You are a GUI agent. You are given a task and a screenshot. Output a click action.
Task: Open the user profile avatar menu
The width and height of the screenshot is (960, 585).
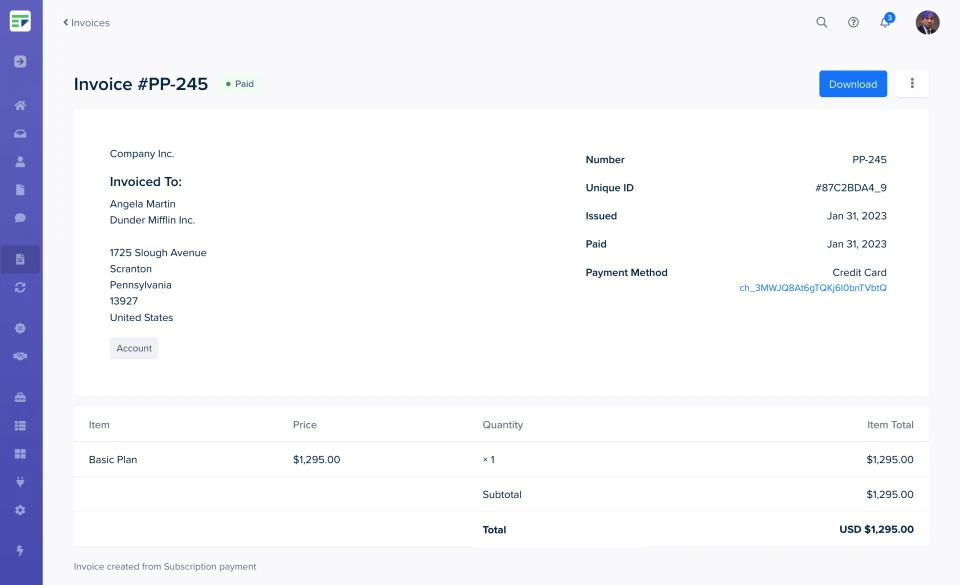[927, 22]
